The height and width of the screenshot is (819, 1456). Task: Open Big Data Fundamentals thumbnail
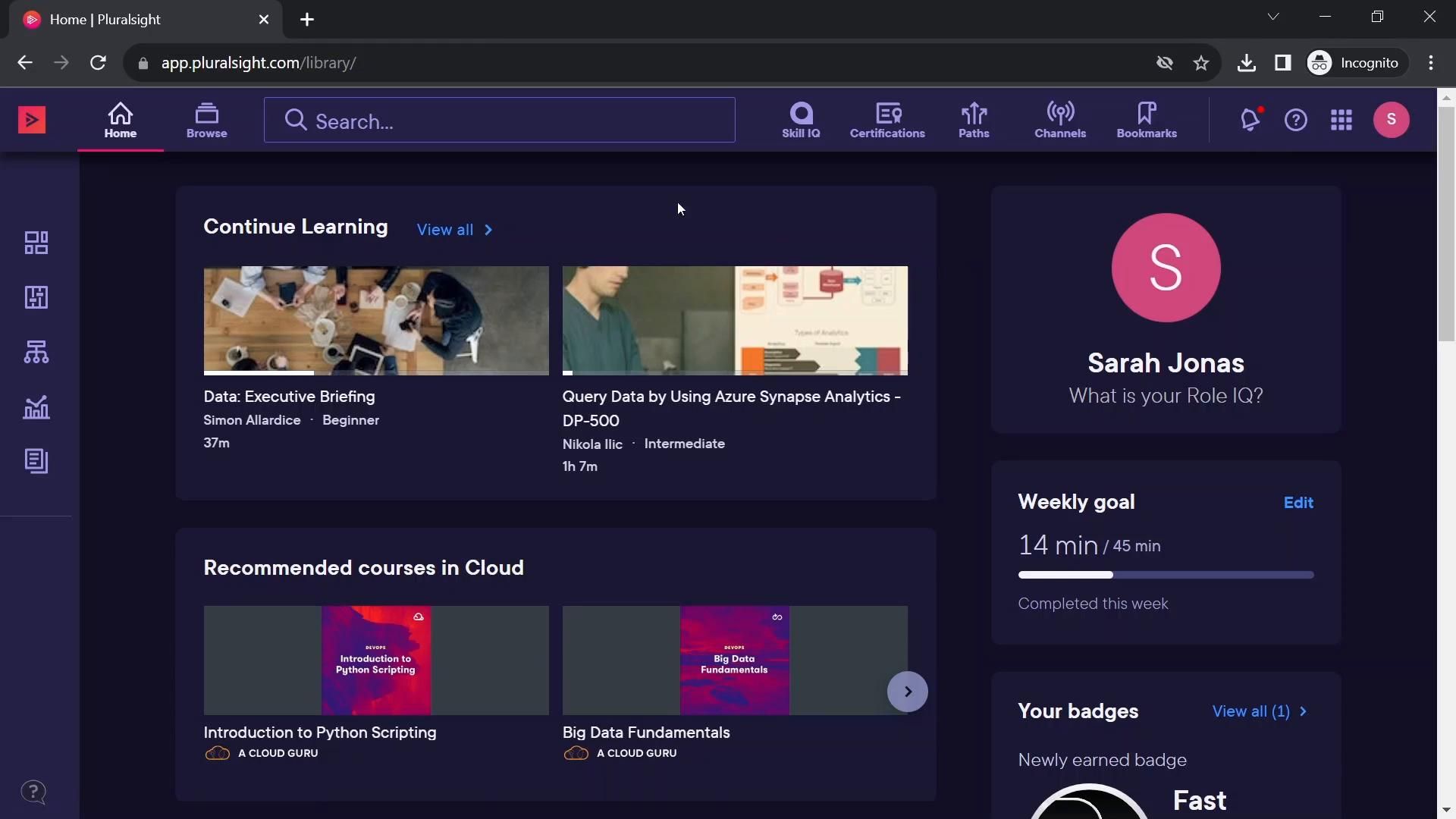735,660
